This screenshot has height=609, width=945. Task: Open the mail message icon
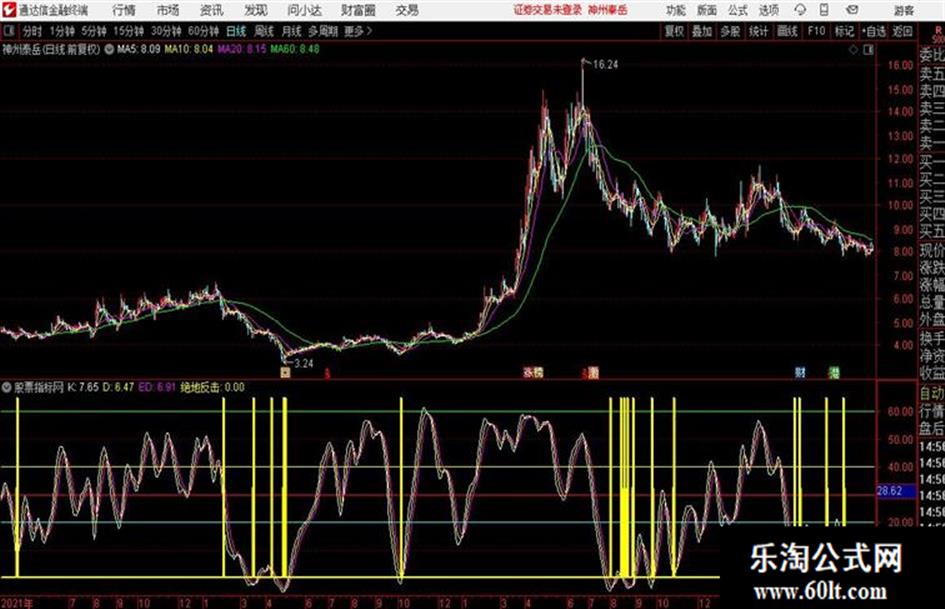852,10
